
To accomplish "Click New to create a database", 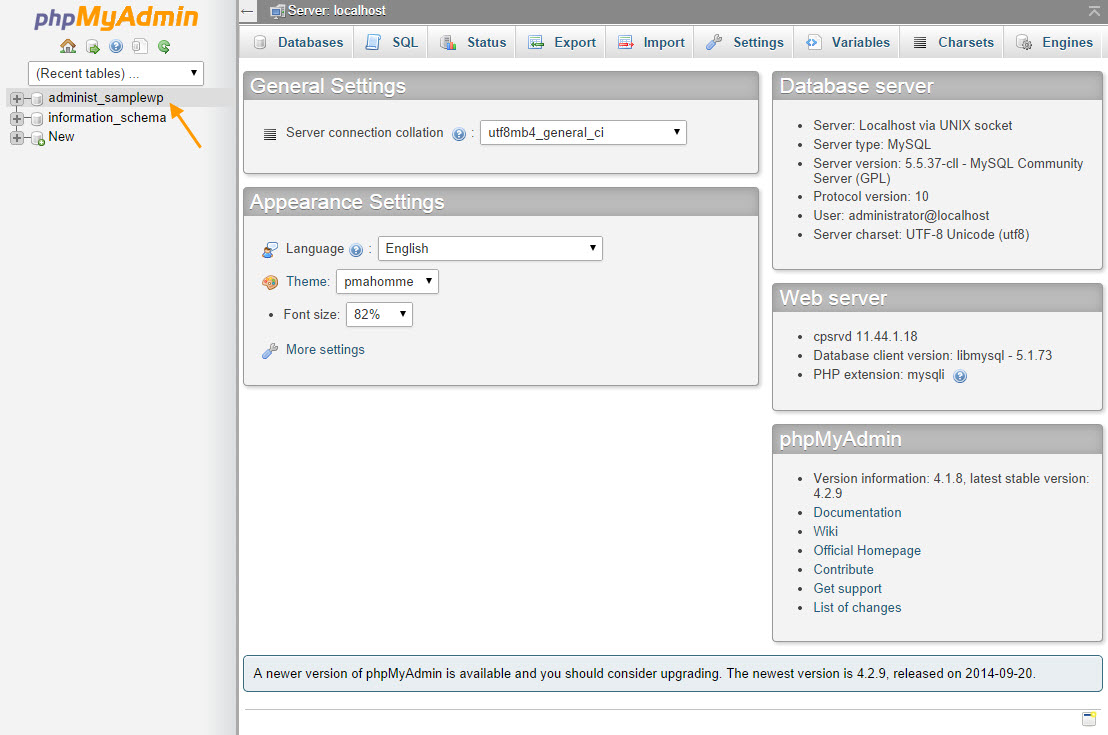I will (x=61, y=137).
